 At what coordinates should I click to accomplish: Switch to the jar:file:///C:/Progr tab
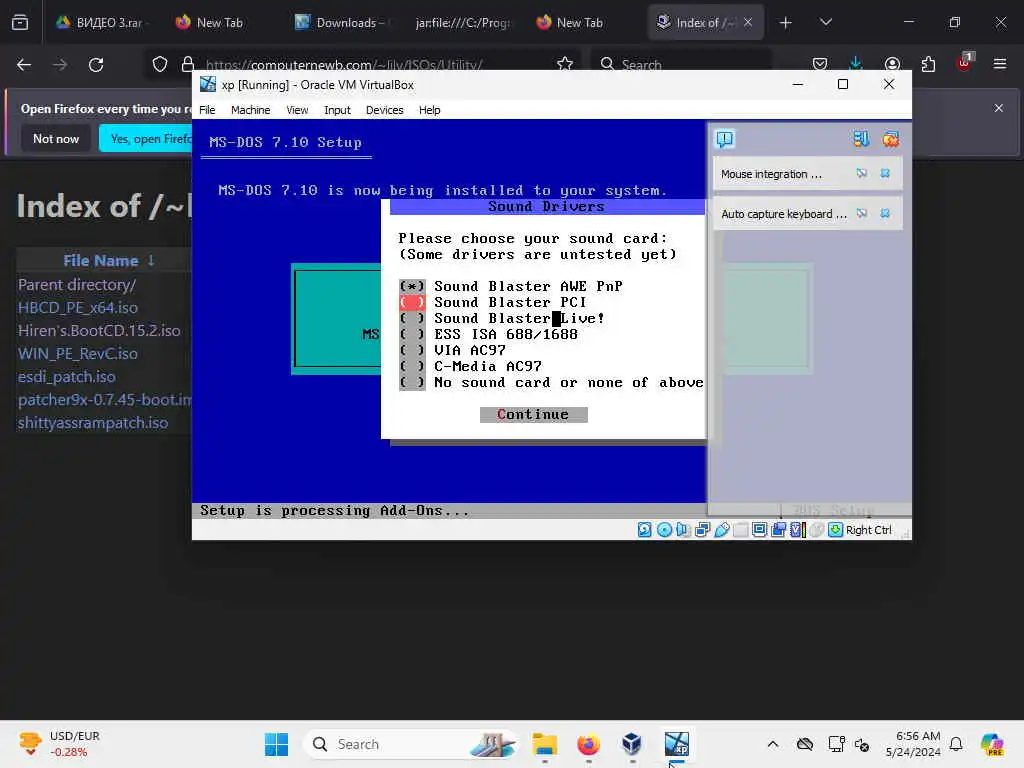(462, 22)
